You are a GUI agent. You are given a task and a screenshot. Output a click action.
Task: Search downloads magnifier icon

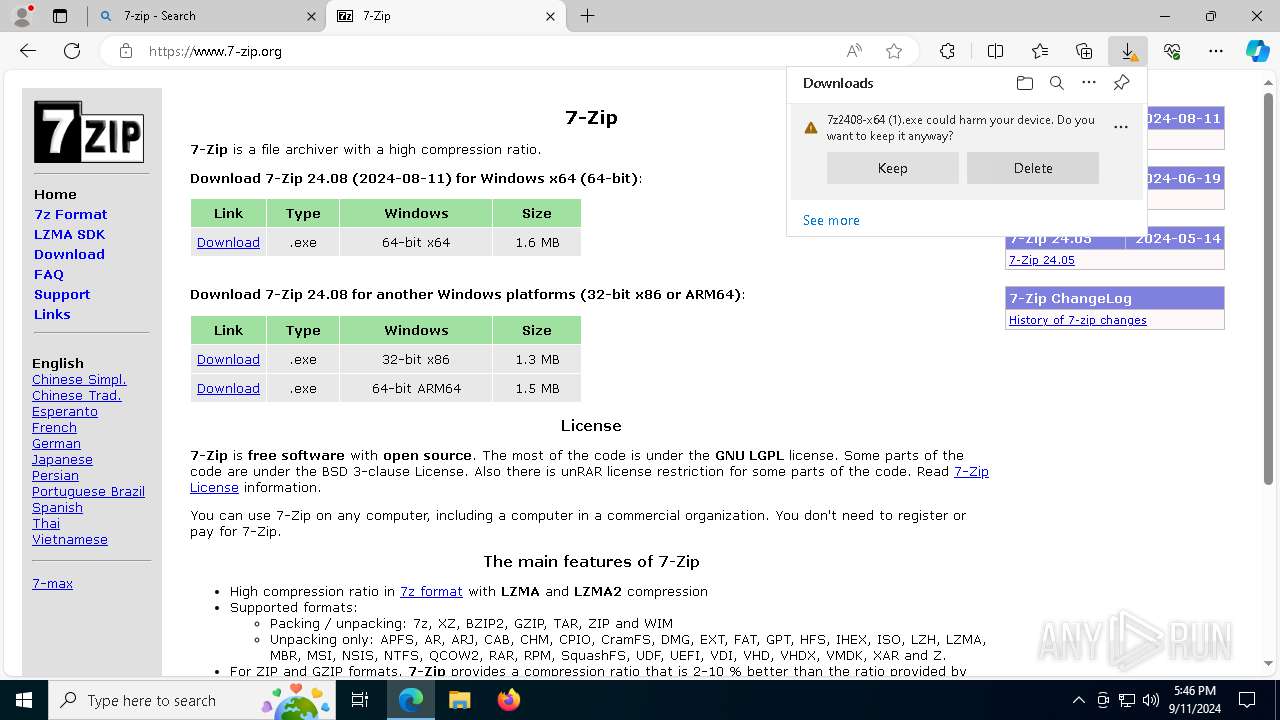(1056, 83)
